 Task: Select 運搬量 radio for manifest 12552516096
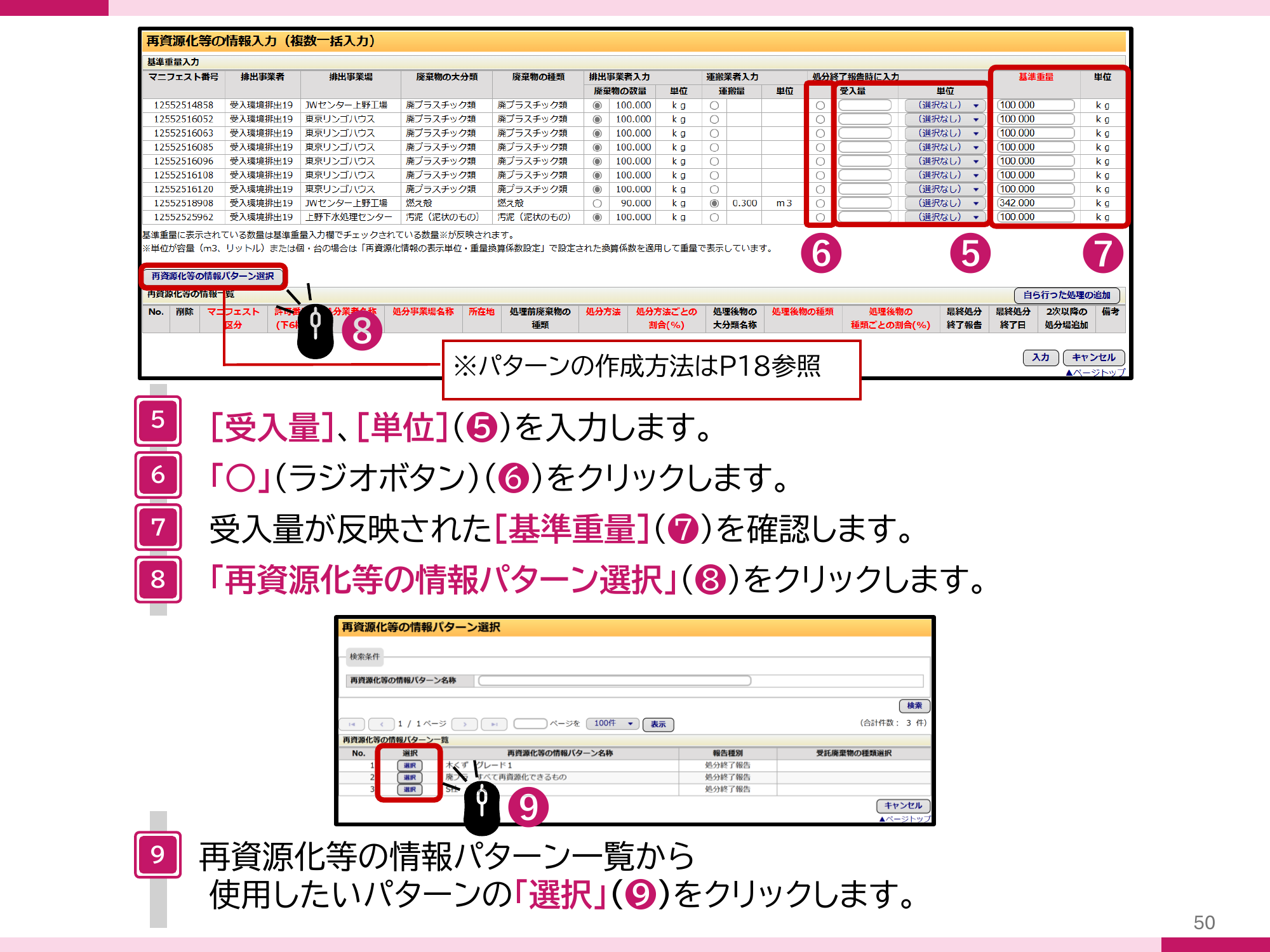pos(714,161)
